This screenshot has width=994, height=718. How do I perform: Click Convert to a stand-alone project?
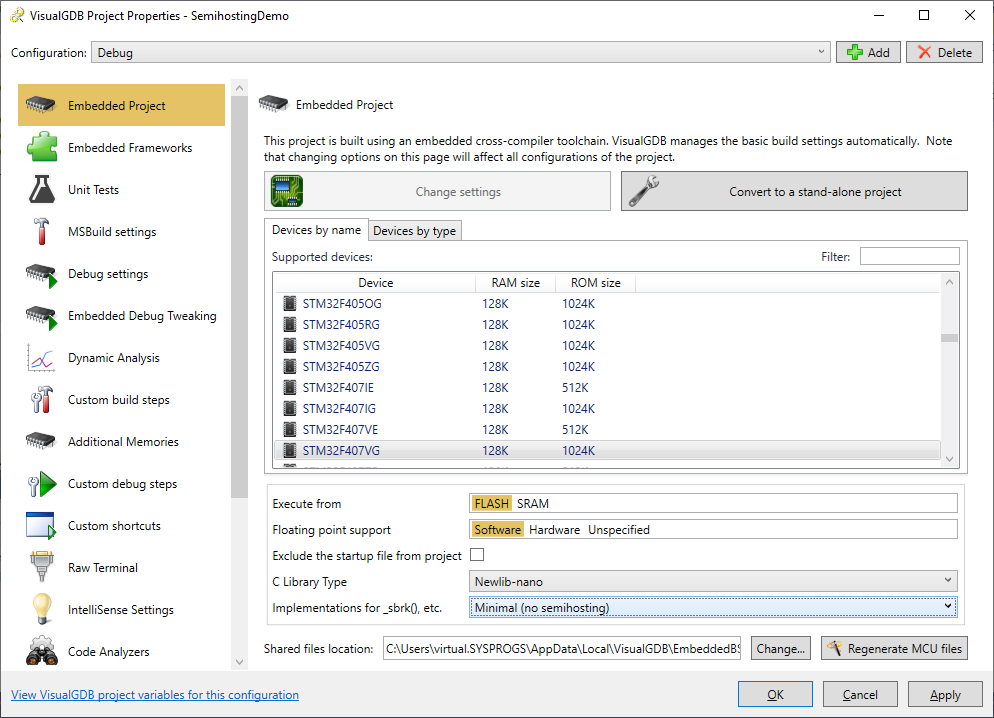[x=794, y=191]
